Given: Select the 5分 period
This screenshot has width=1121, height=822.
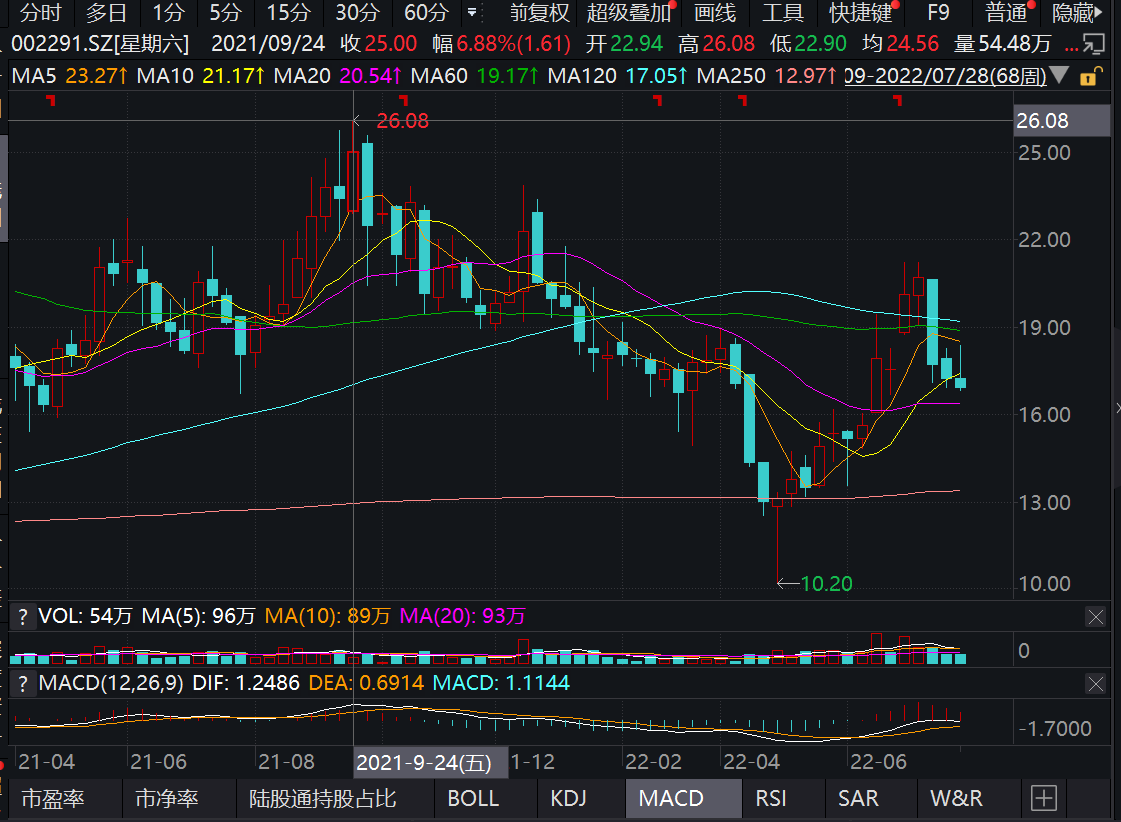Looking at the screenshot, I should pos(225,12).
